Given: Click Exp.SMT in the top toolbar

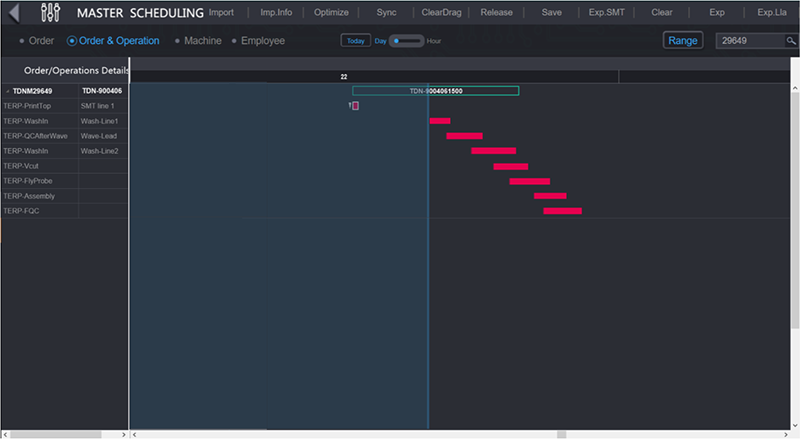Looking at the screenshot, I should [x=607, y=13].
